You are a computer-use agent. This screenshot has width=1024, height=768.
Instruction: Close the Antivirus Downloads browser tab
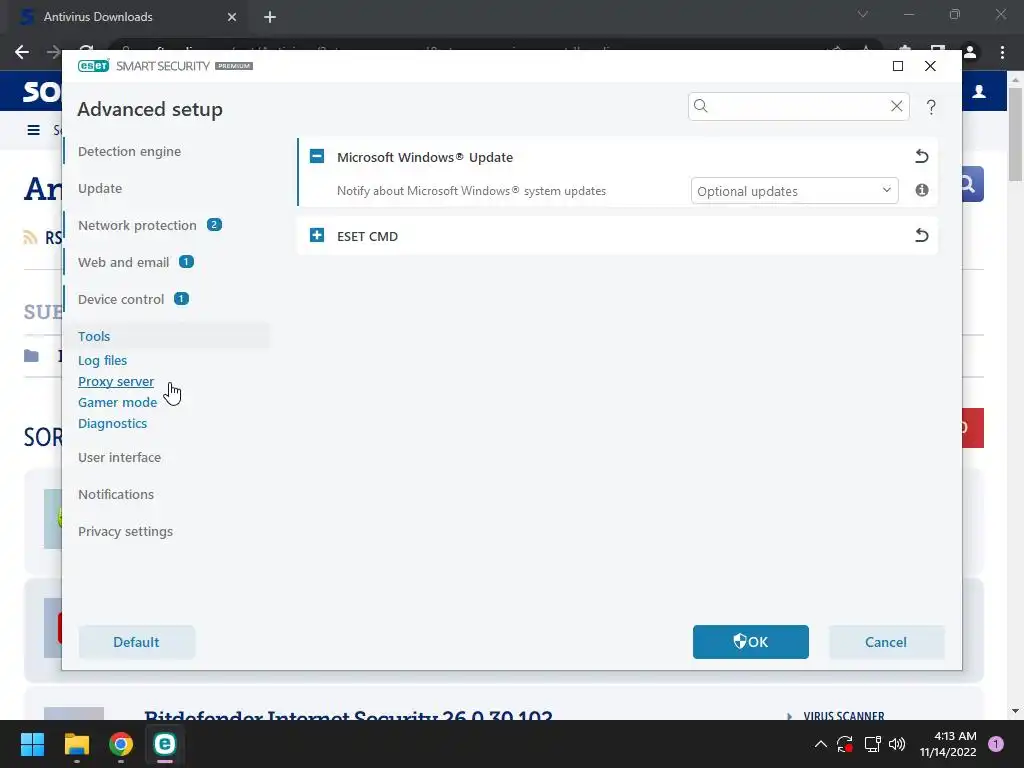(232, 17)
